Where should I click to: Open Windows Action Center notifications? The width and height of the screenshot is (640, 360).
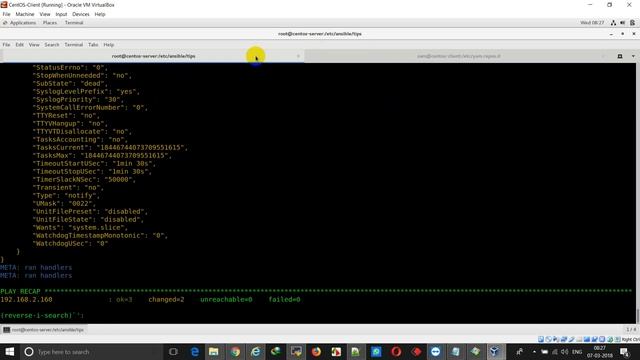624,351
